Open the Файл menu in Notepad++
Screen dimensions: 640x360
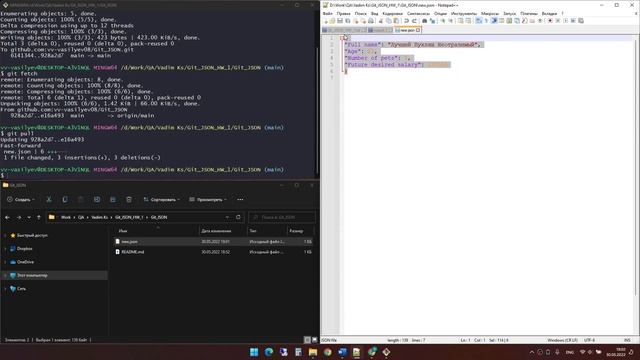coord(327,13)
